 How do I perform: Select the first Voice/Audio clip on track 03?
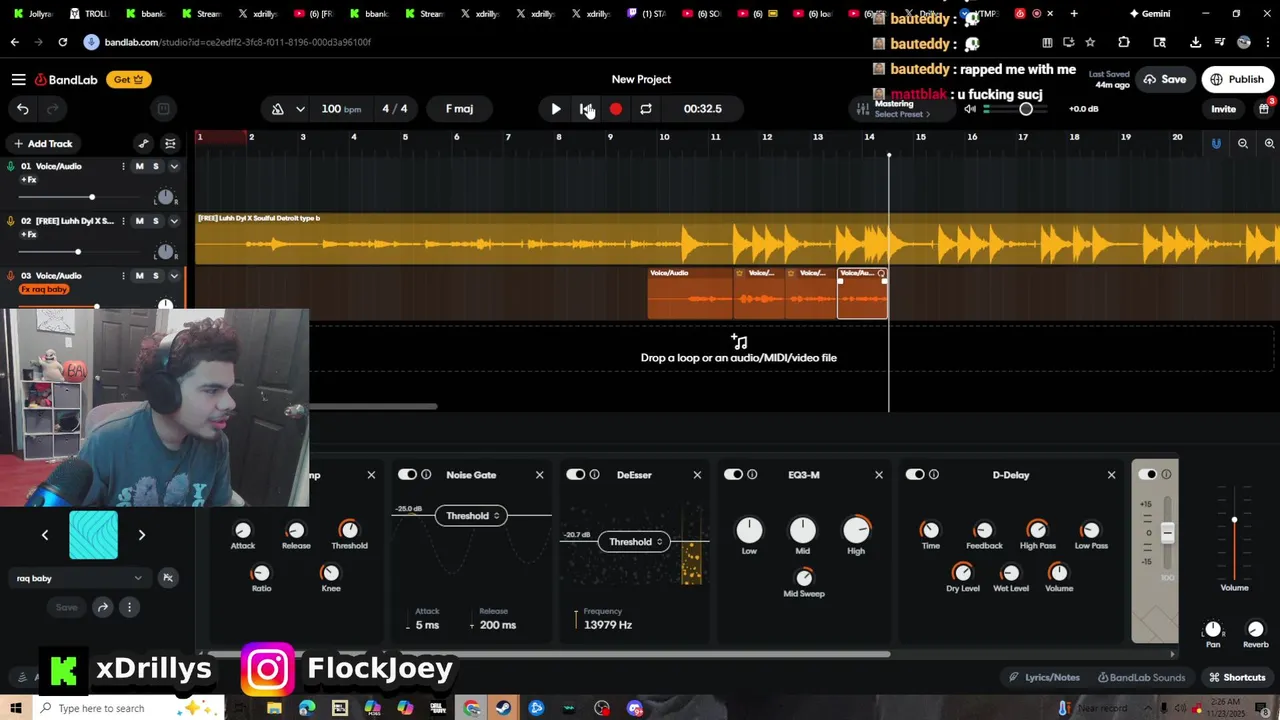pyautogui.click(x=690, y=293)
